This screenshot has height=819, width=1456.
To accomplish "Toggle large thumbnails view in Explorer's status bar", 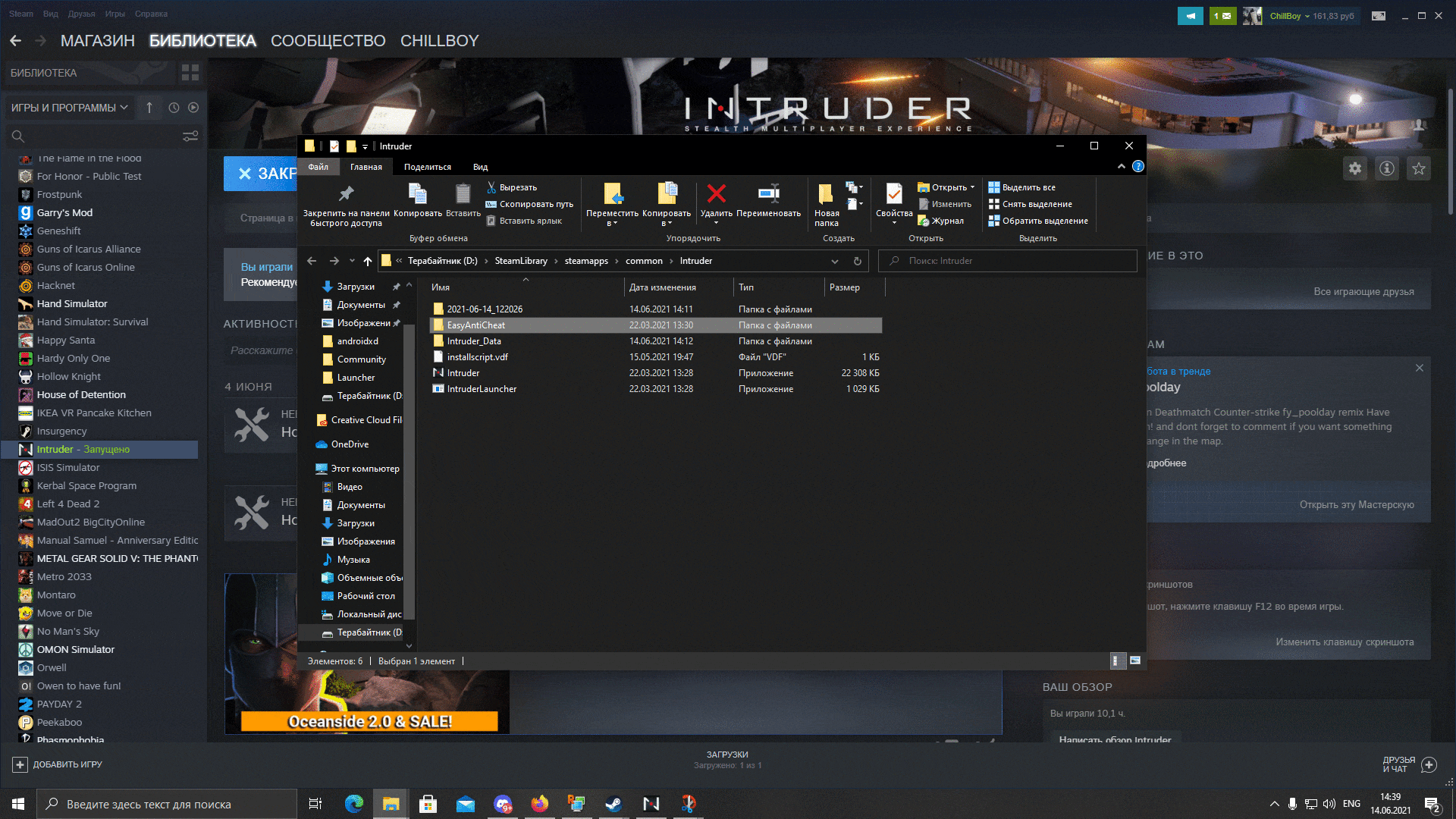I will click(x=1134, y=661).
